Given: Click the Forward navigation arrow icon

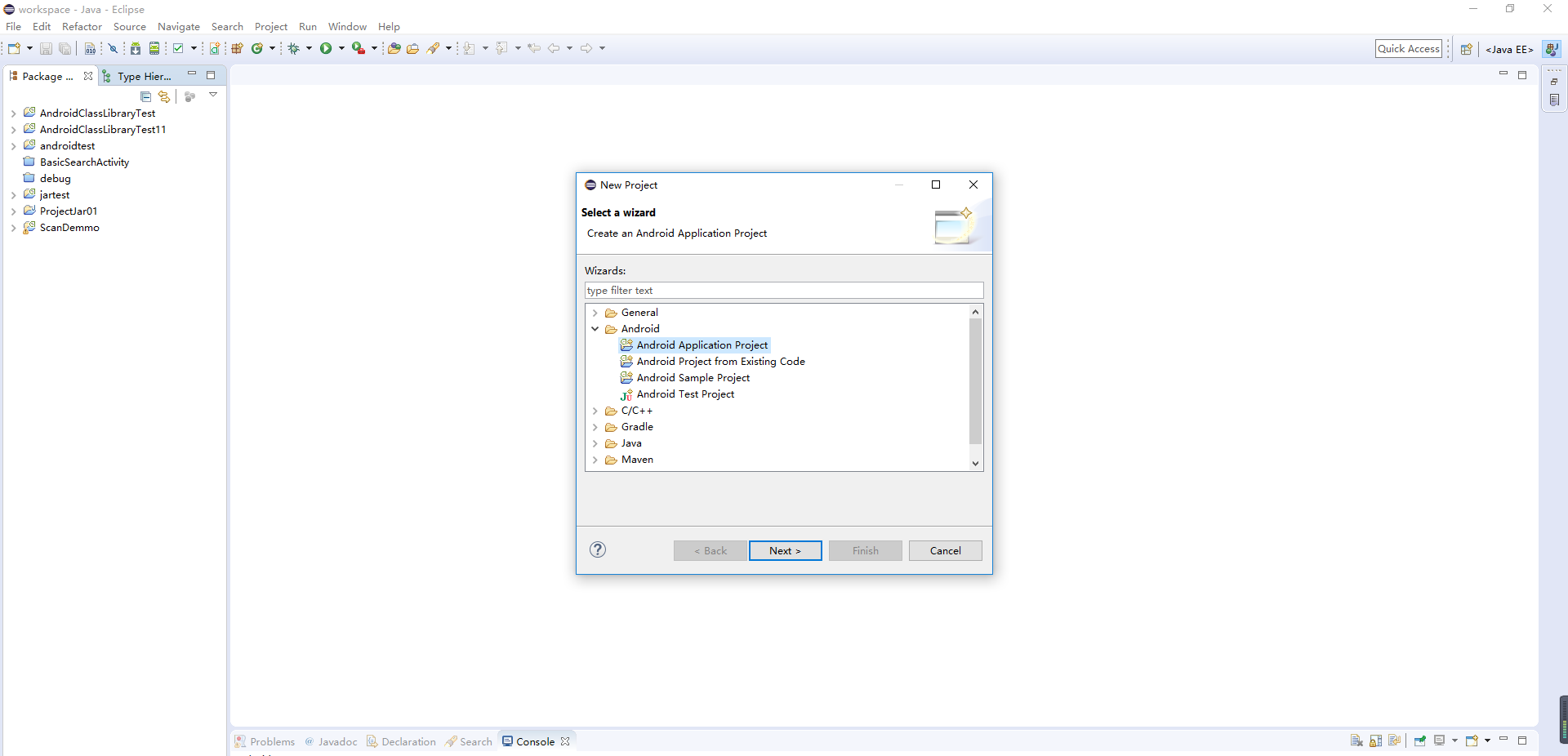Looking at the screenshot, I should pyautogui.click(x=586, y=49).
